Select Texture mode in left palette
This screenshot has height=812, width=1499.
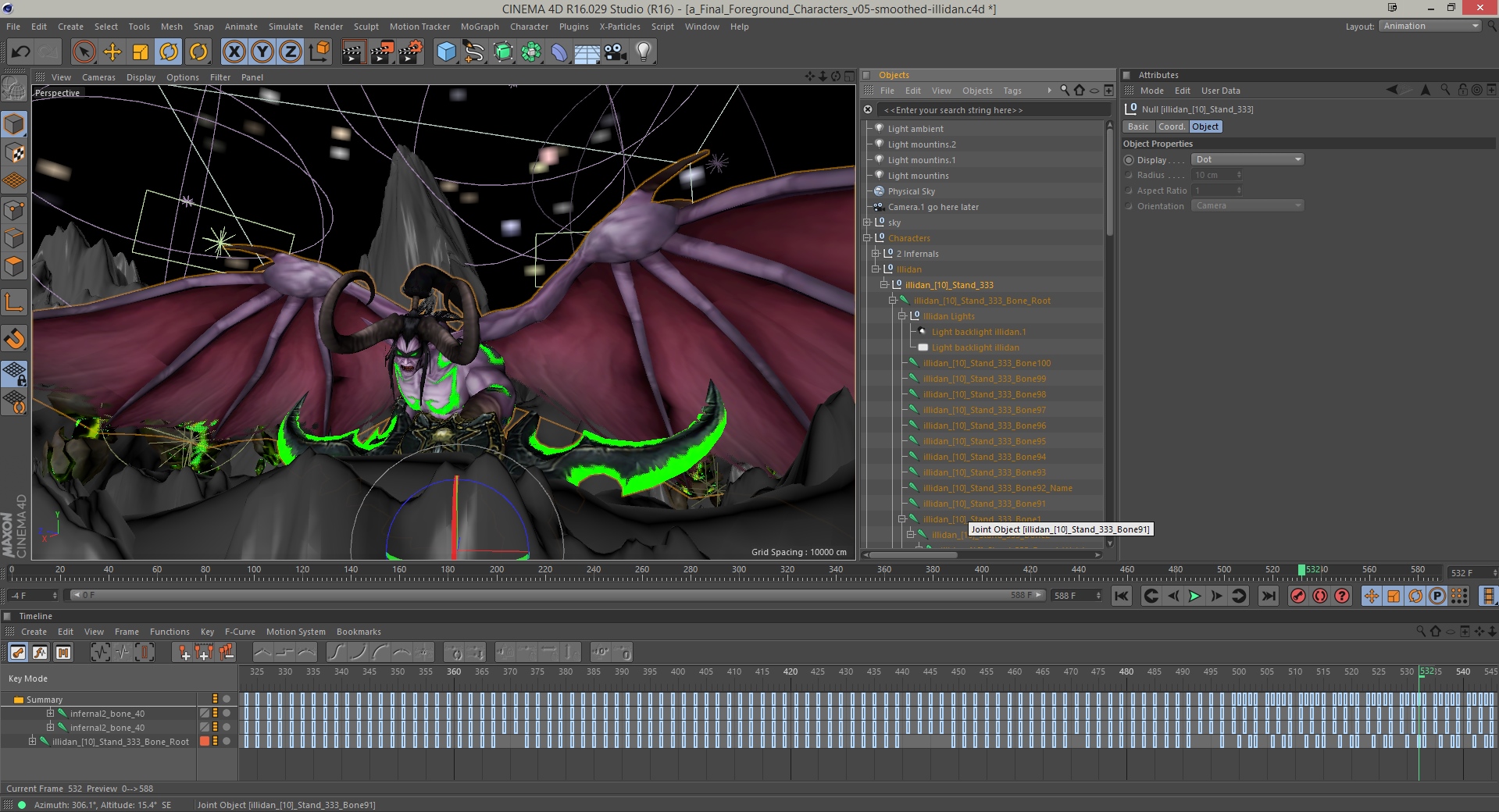coord(14,153)
